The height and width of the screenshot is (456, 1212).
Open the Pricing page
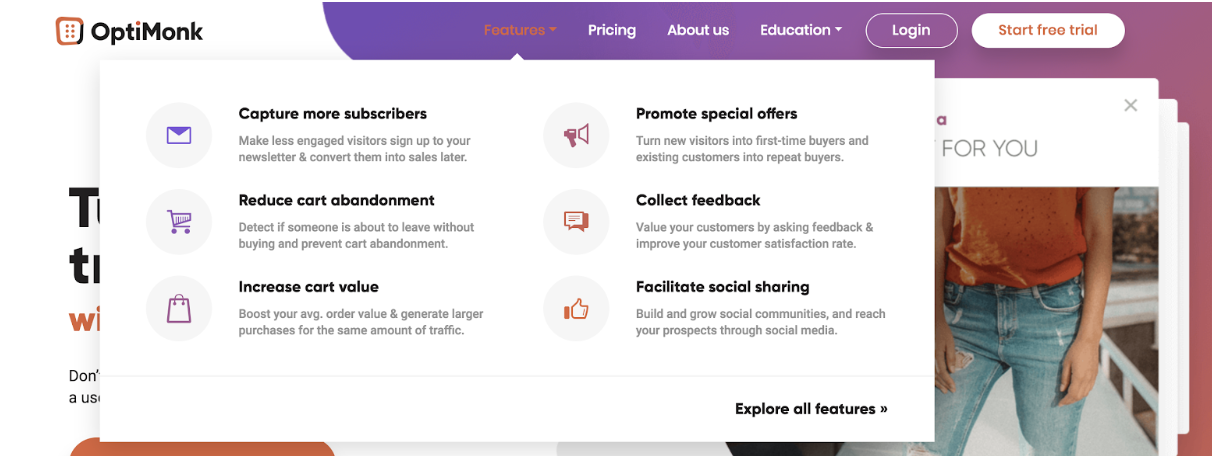coord(612,30)
